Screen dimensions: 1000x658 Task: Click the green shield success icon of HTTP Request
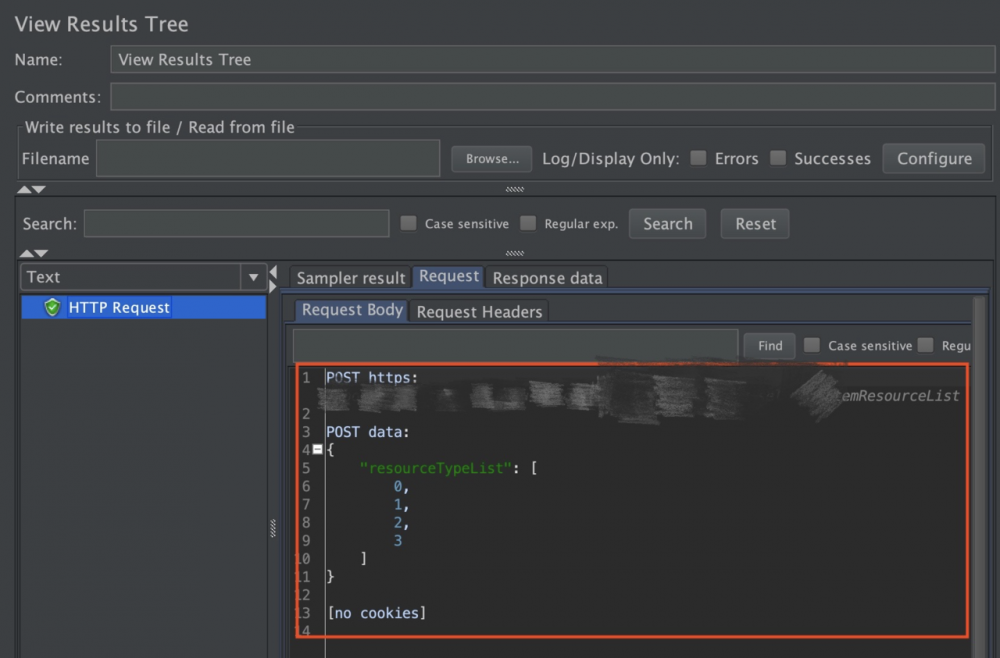pos(53,308)
